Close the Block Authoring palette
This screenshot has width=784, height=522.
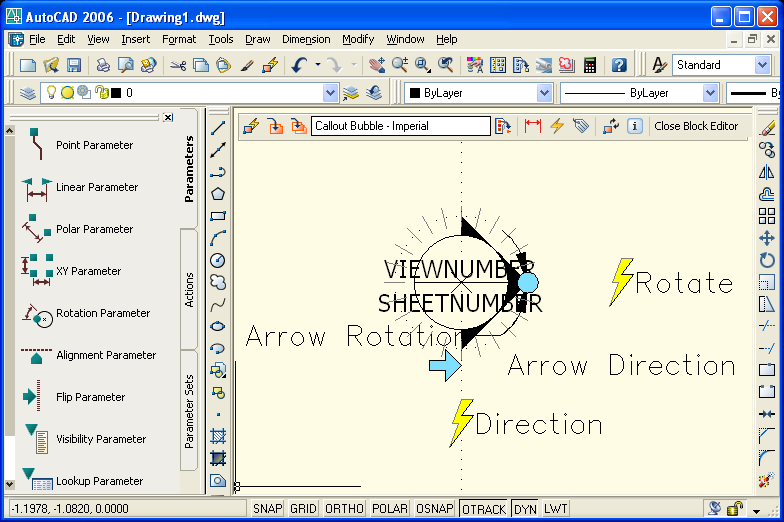168,118
